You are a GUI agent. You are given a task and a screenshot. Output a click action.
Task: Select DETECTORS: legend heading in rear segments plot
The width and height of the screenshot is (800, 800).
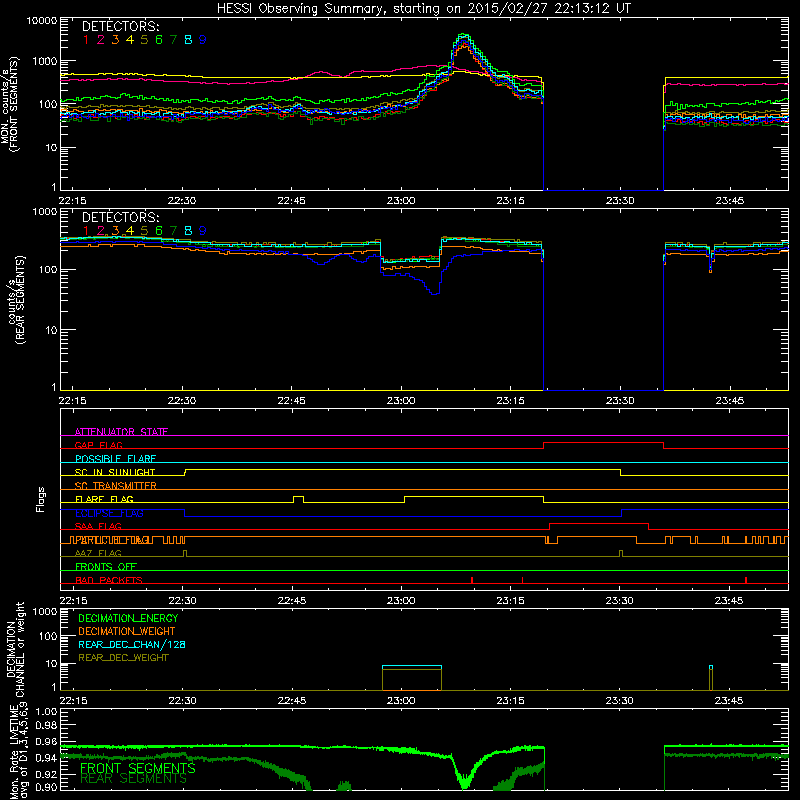click(x=120, y=217)
